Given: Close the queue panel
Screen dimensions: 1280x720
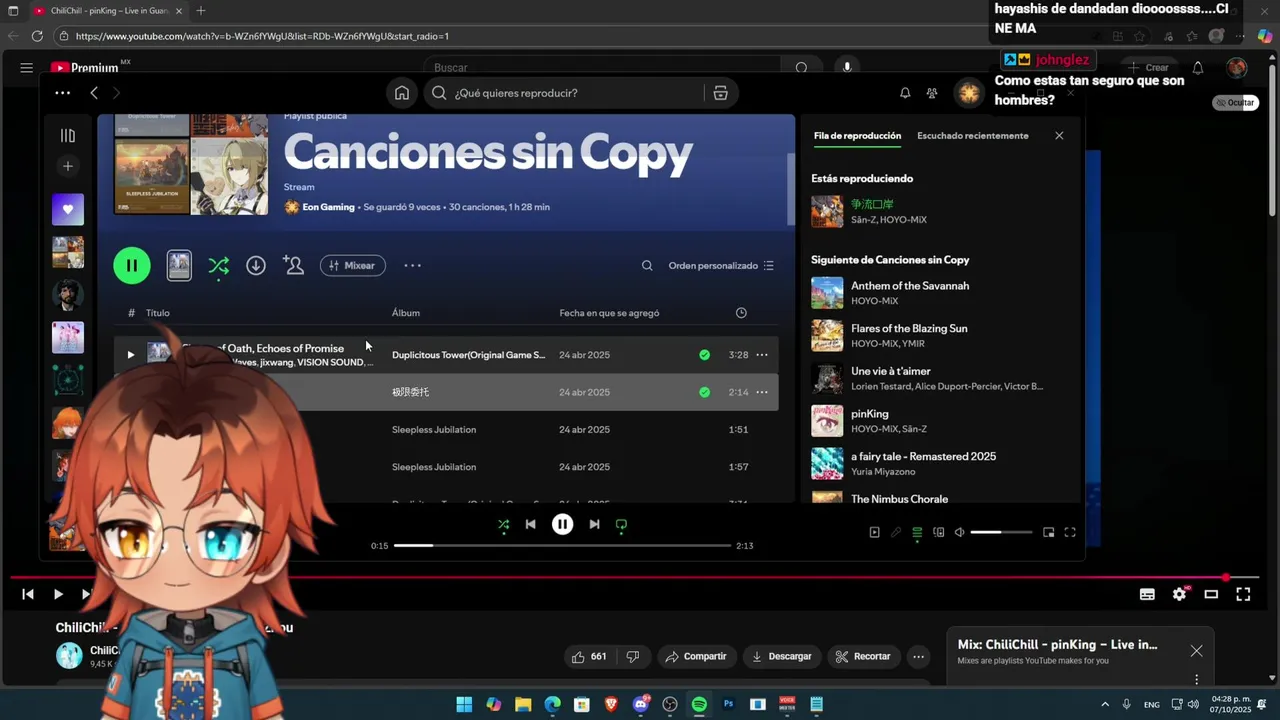Looking at the screenshot, I should tap(1059, 136).
